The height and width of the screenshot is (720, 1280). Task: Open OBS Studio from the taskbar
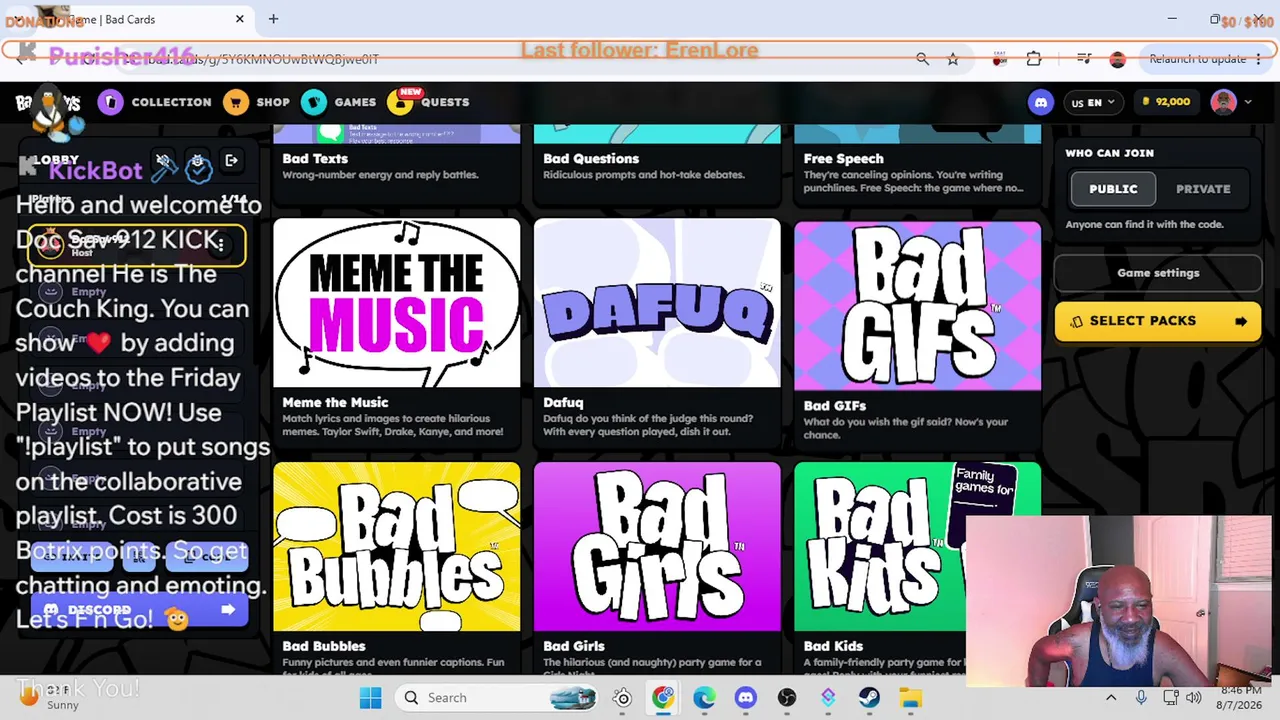point(787,698)
